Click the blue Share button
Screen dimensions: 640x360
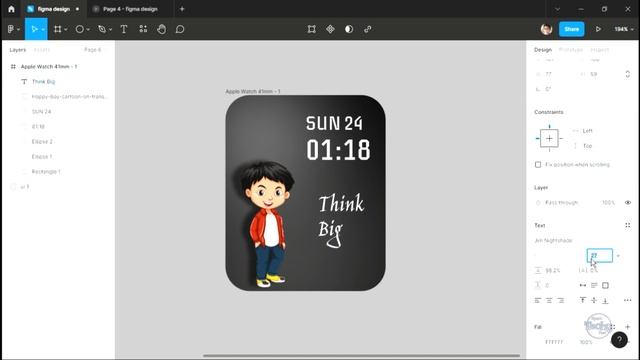pos(571,29)
